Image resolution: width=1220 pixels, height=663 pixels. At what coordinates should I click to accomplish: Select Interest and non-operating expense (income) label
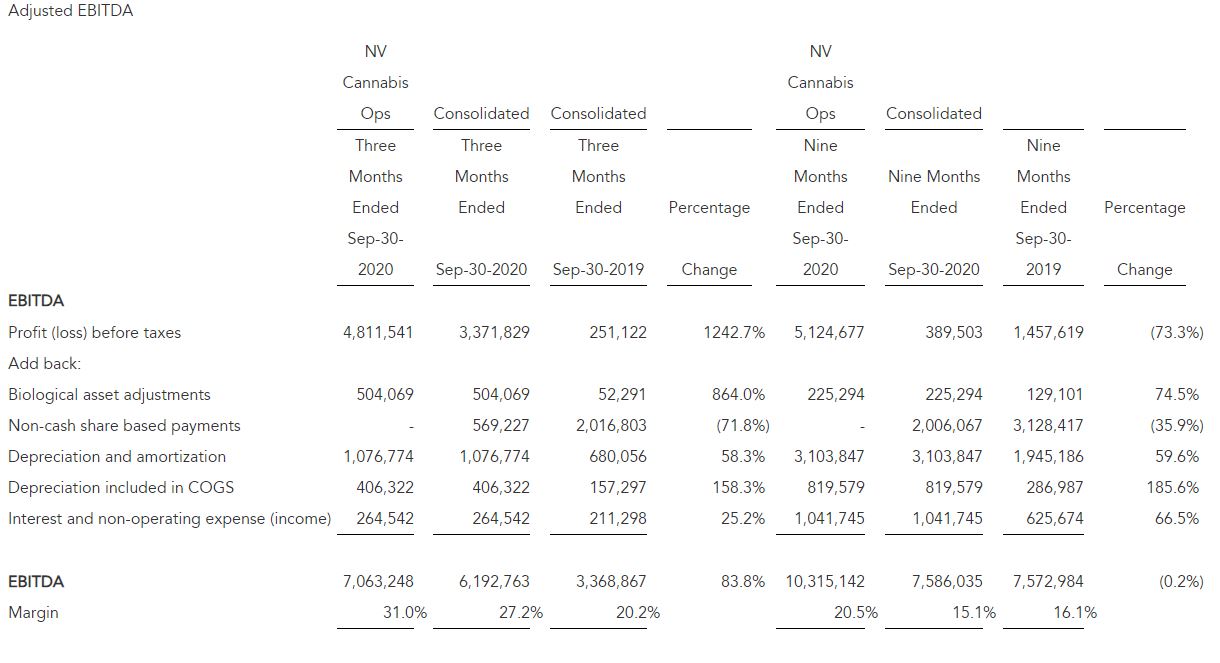[169, 519]
